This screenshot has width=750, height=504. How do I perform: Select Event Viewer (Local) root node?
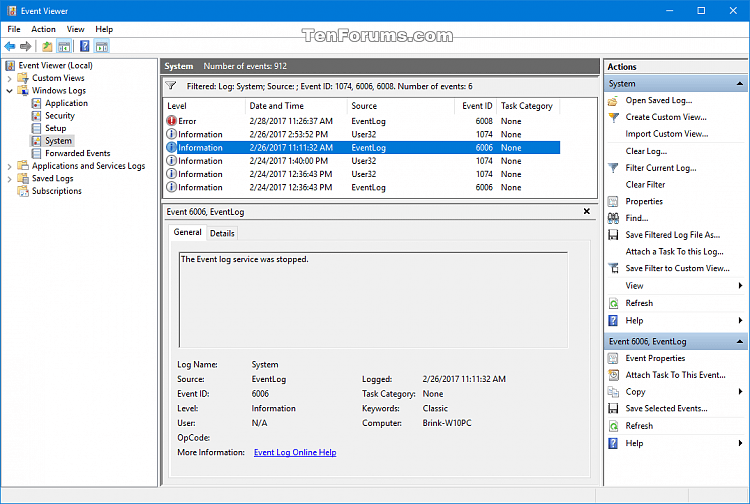point(55,66)
